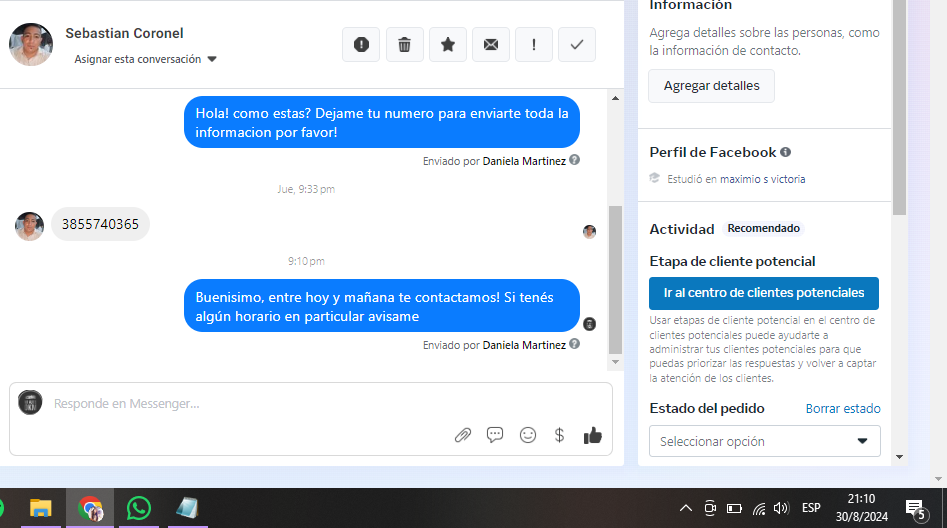
Task: Open saved replies speech bubble icon
Action: (x=495, y=435)
